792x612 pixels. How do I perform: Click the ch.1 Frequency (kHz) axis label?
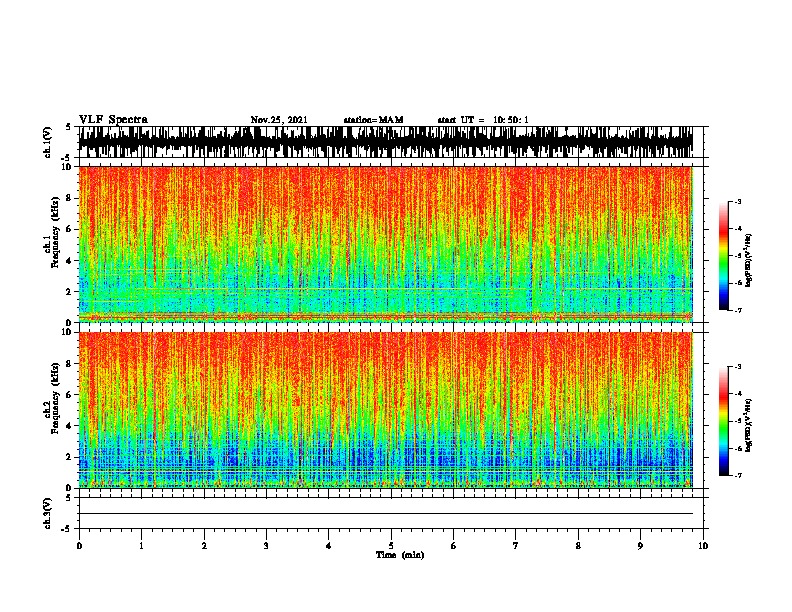(51, 232)
